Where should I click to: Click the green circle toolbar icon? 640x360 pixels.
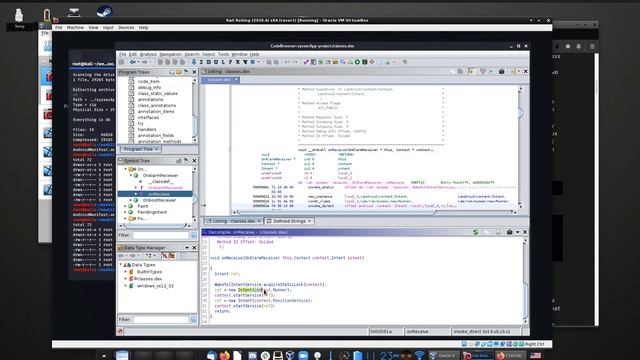357,62
